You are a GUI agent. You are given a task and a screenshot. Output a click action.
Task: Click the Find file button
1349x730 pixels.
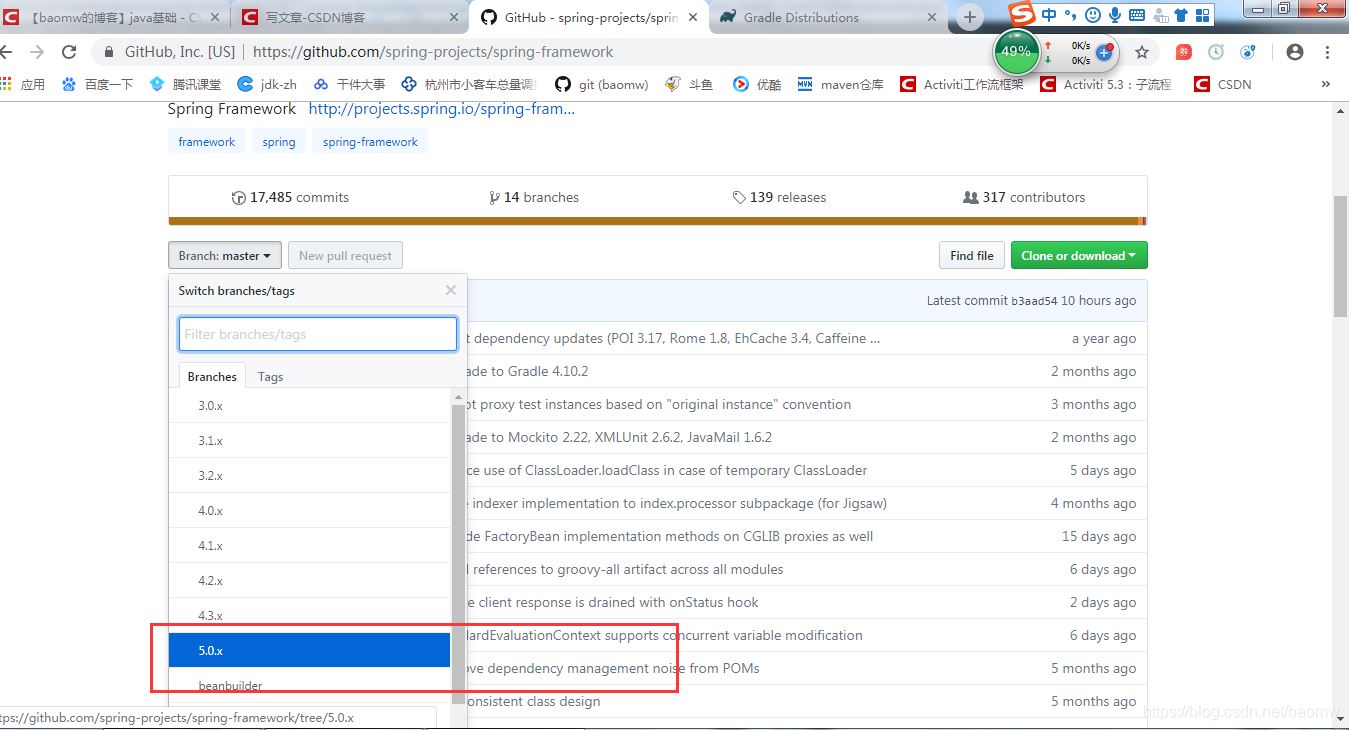pos(972,256)
